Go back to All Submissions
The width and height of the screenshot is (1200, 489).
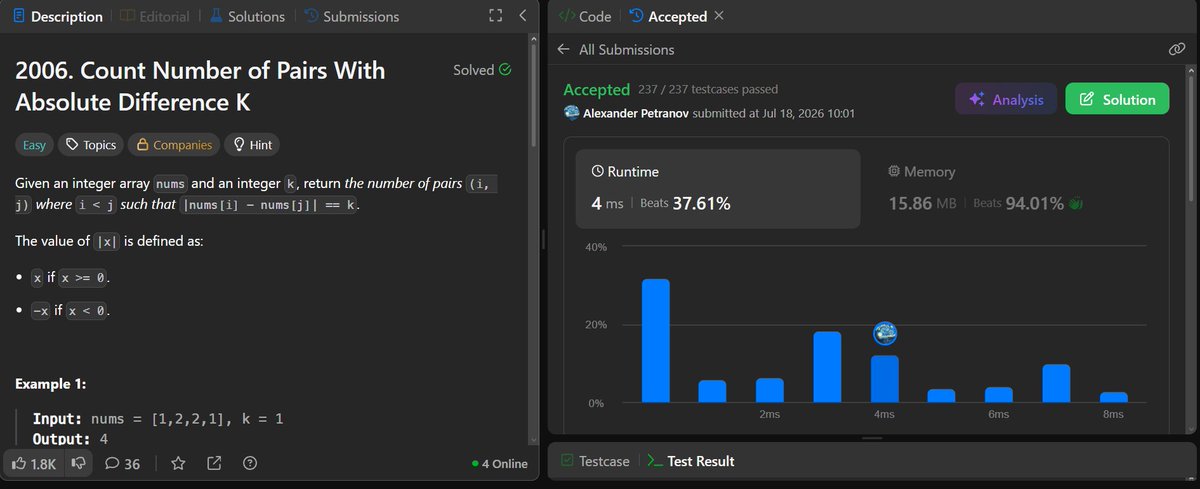point(616,49)
